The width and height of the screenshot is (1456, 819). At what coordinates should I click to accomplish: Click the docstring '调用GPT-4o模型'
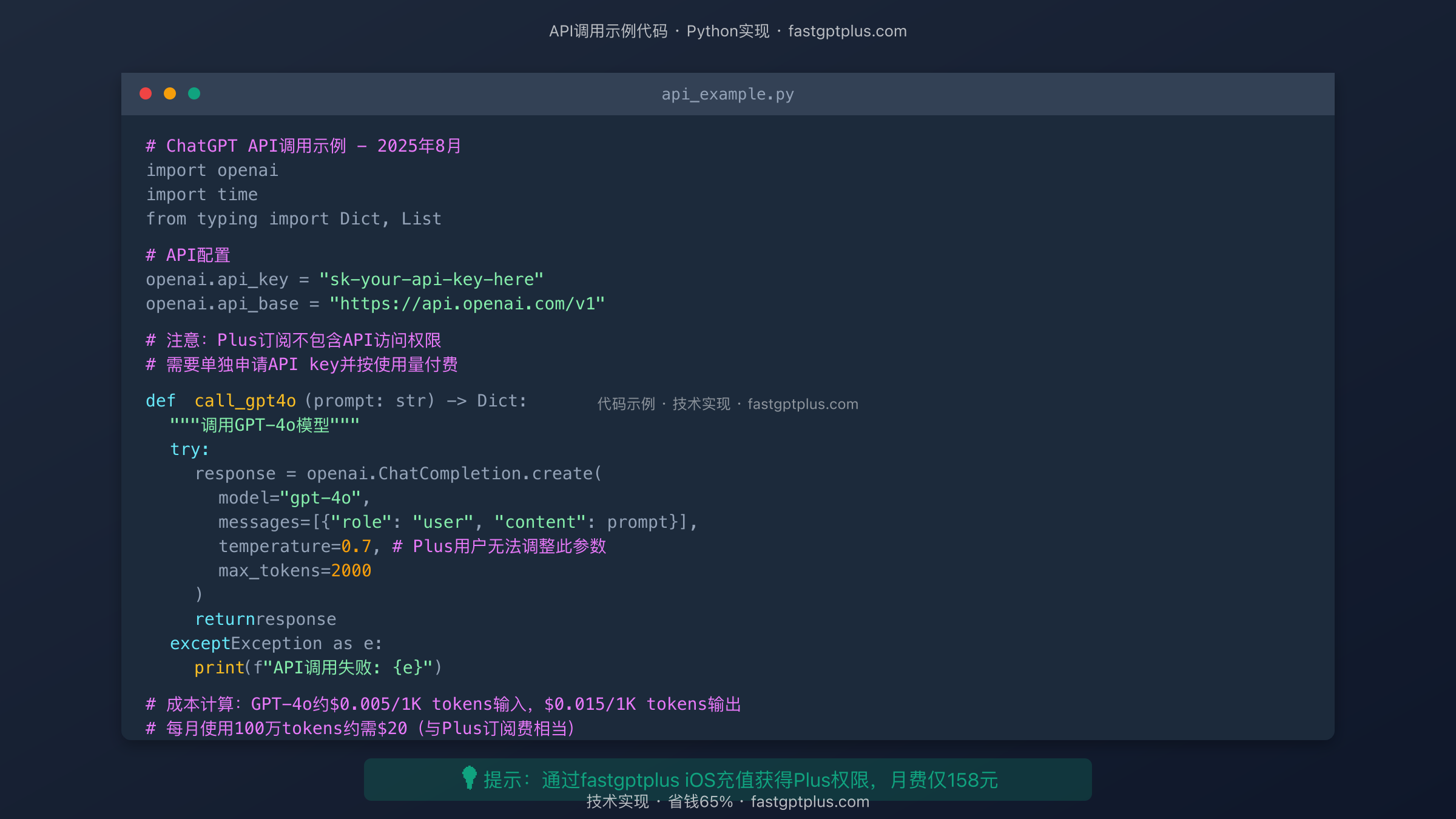[x=265, y=425]
